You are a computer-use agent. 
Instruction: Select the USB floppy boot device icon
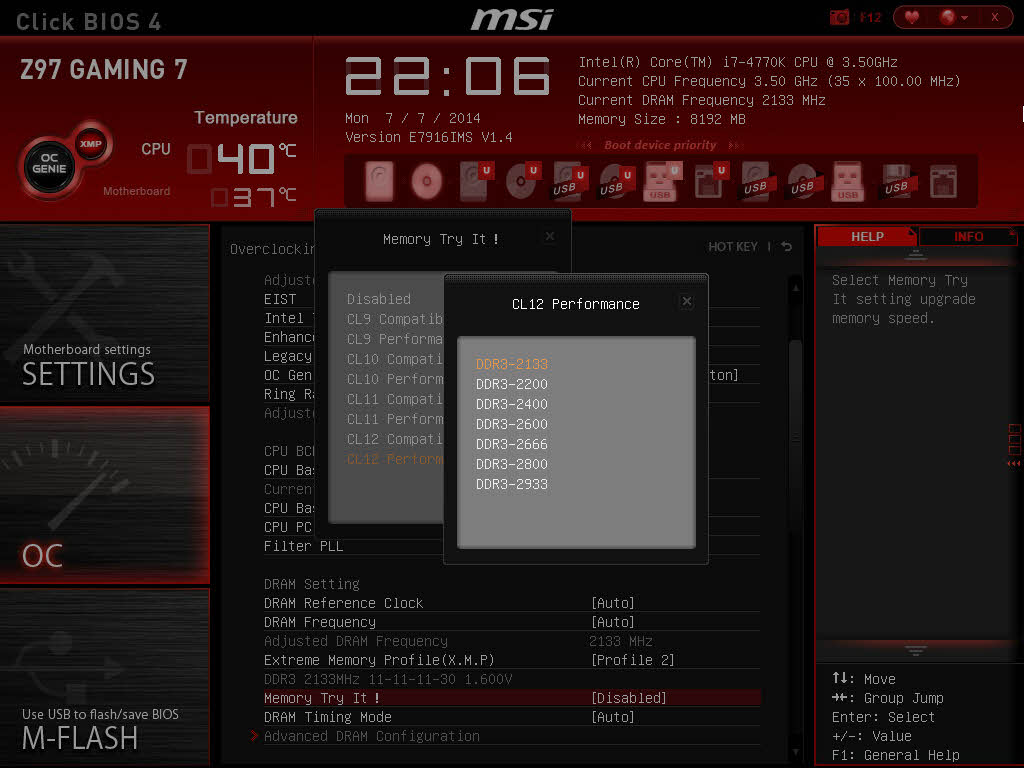[897, 181]
